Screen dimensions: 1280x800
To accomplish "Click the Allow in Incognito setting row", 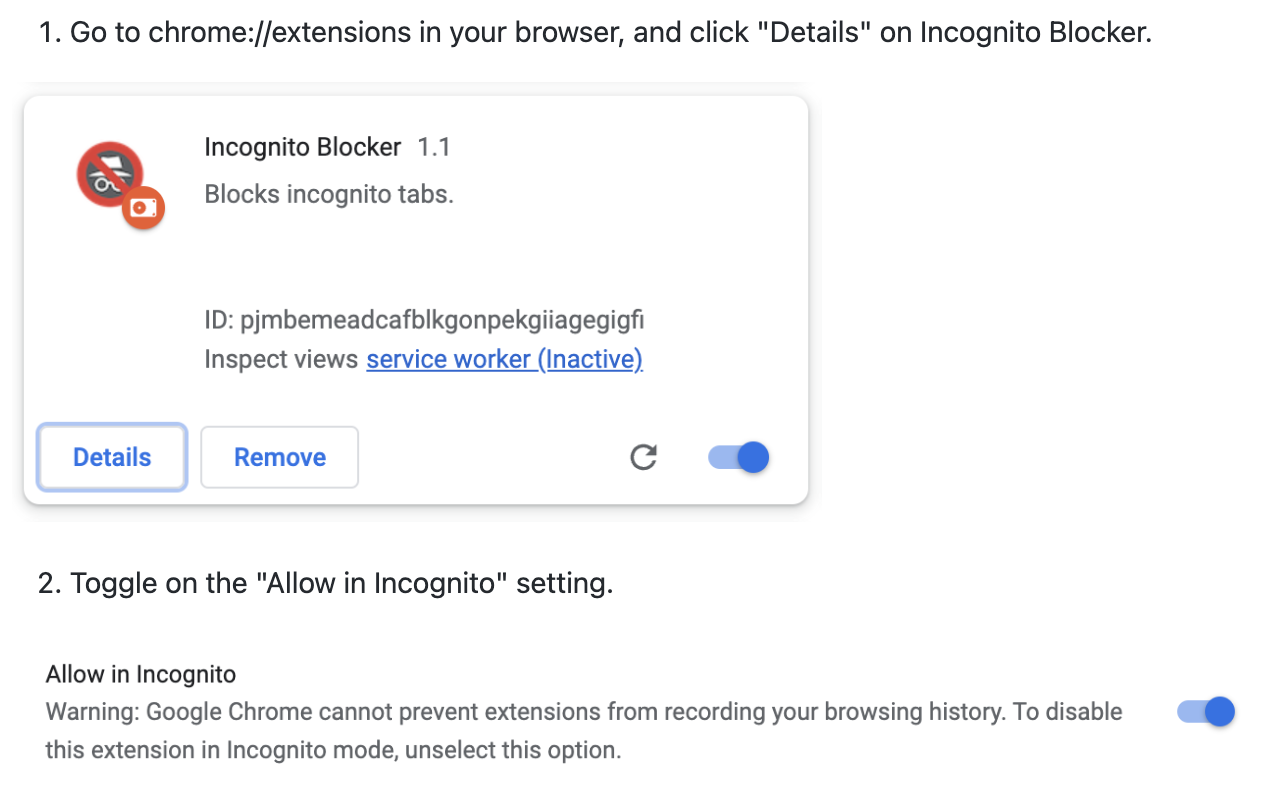I will [x=140, y=674].
